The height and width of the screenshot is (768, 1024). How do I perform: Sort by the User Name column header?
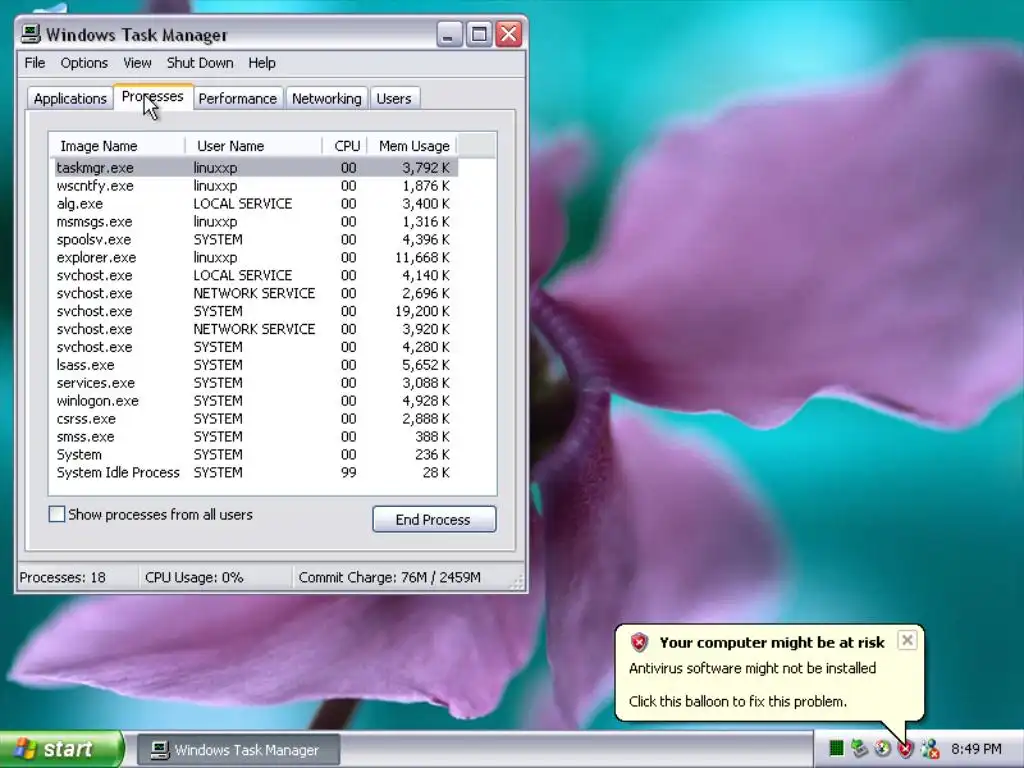[x=254, y=146]
